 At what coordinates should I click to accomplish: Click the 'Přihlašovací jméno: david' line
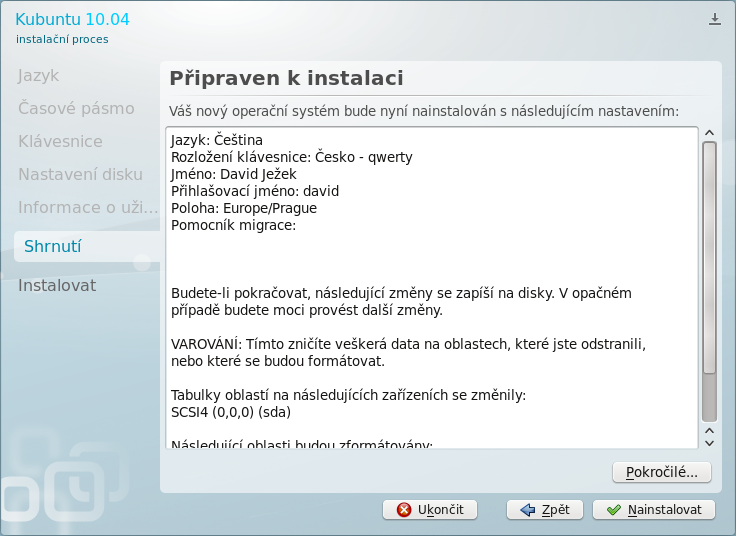tap(255, 191)
